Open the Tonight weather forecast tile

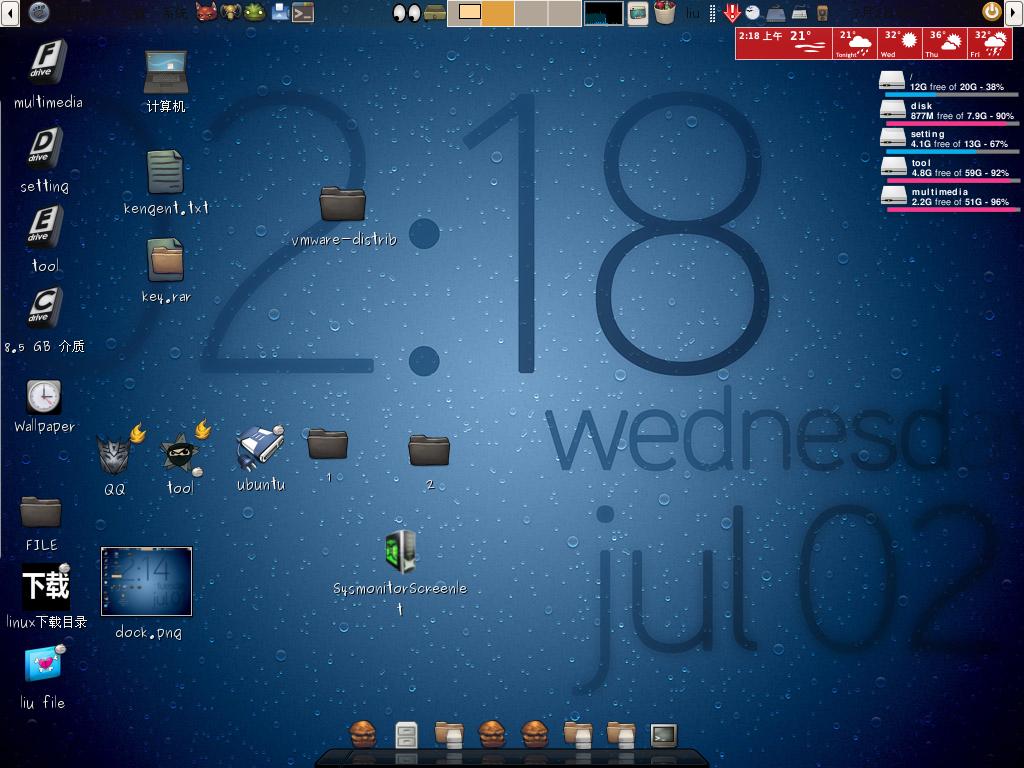click(x=855, y=43)
